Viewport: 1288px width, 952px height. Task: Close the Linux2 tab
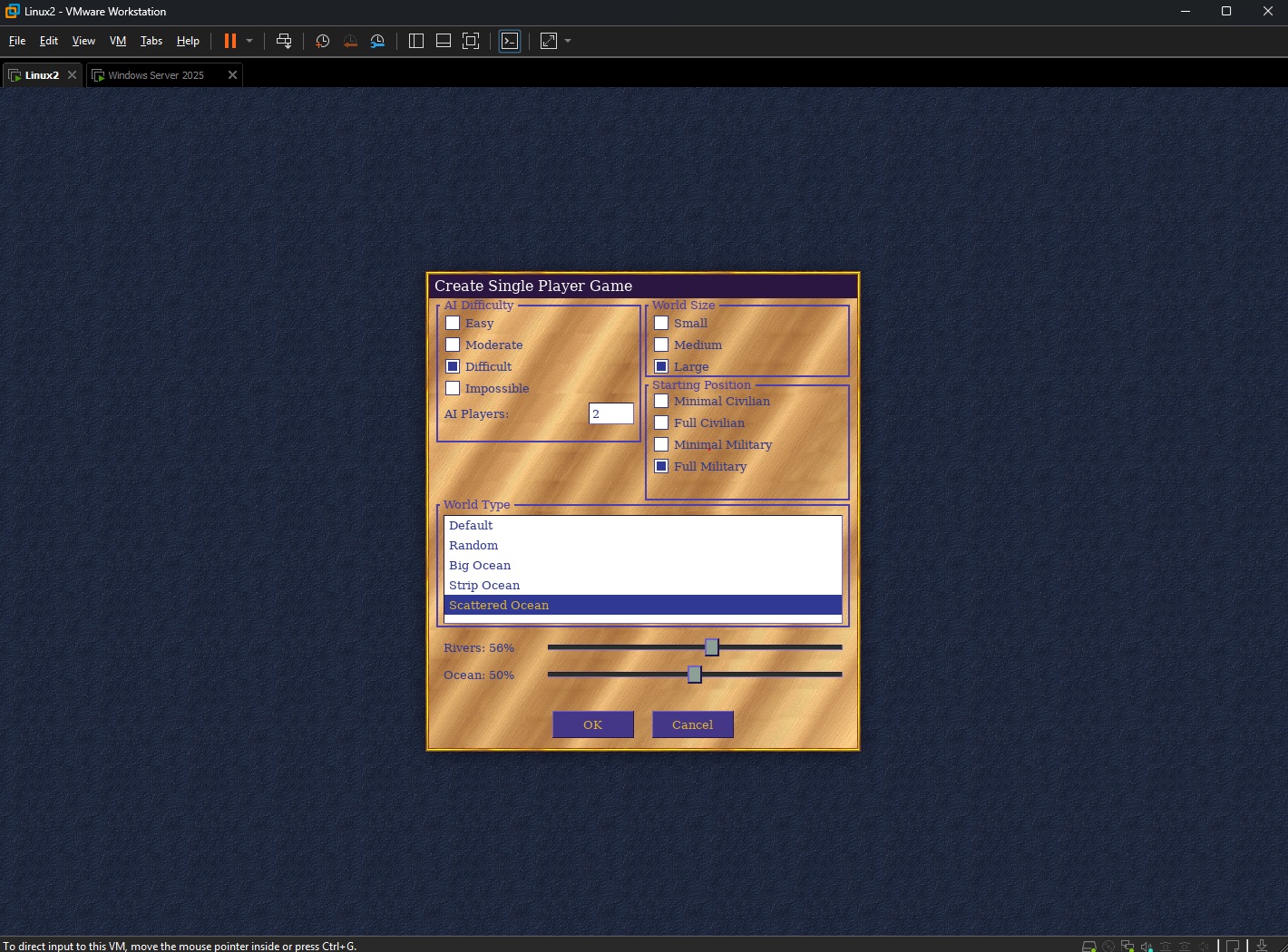(x=72, y=75)
